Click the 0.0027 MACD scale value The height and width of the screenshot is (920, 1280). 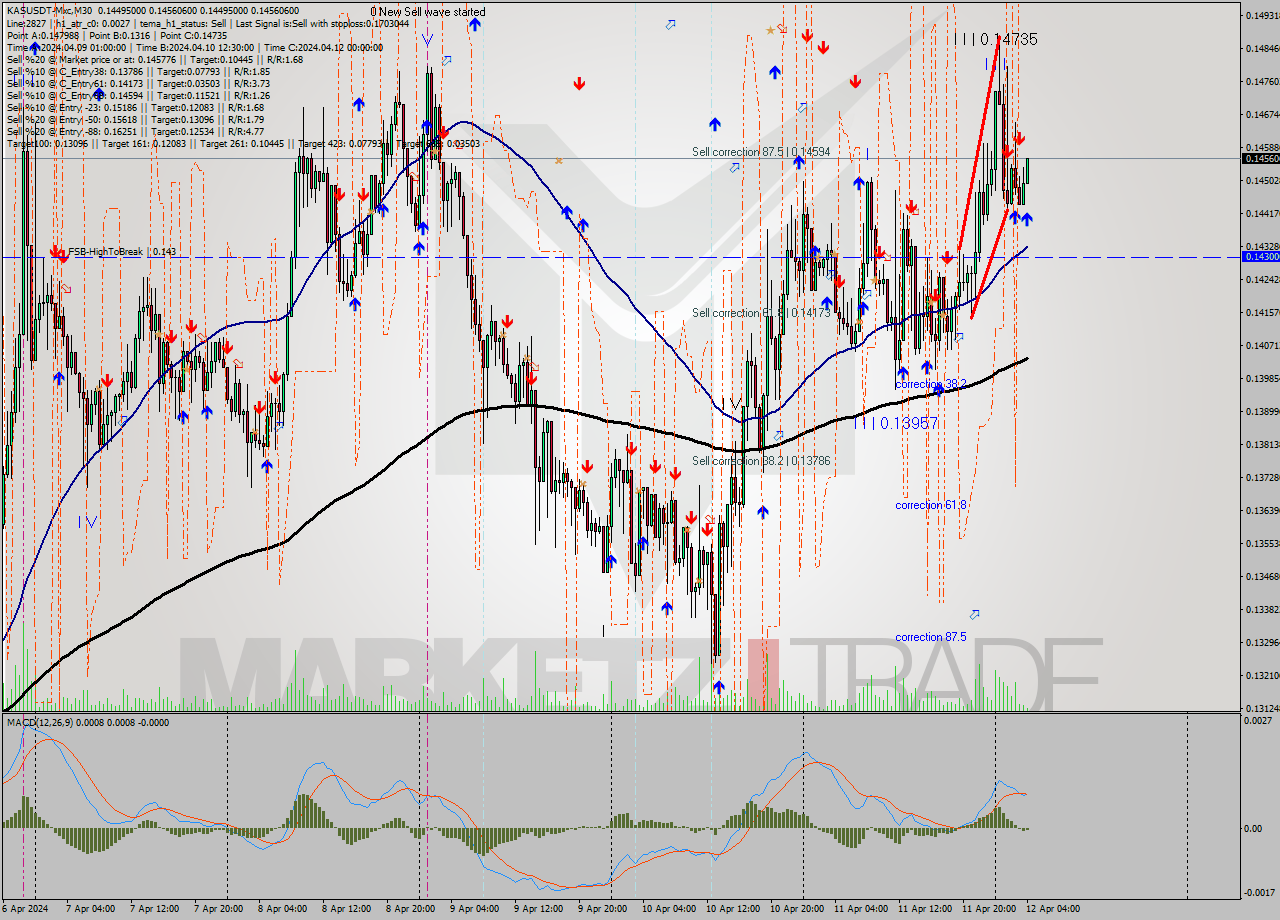(x=1260, y=720)
